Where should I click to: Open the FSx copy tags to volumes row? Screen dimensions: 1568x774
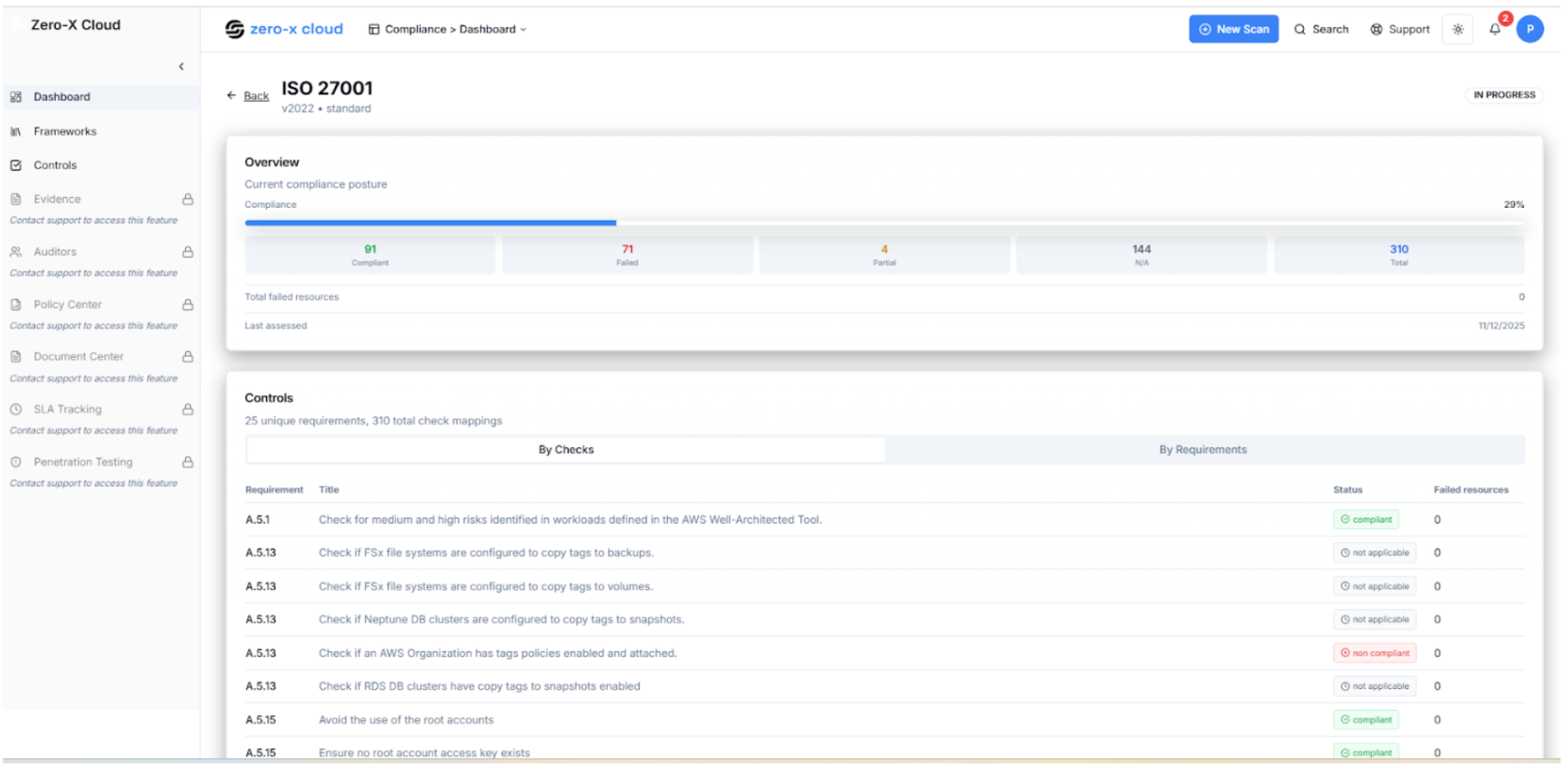[884, 587]
